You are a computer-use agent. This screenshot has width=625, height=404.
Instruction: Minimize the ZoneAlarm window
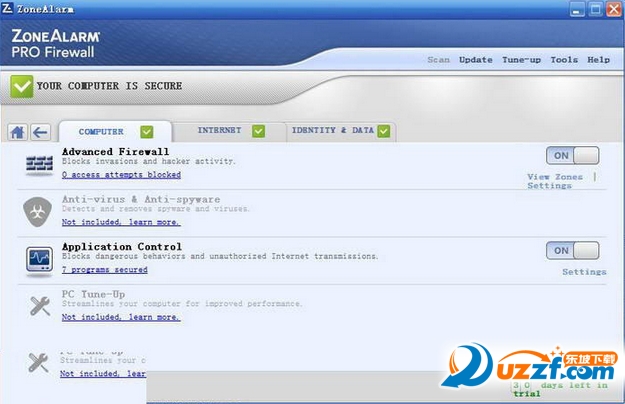pos(576,9)
